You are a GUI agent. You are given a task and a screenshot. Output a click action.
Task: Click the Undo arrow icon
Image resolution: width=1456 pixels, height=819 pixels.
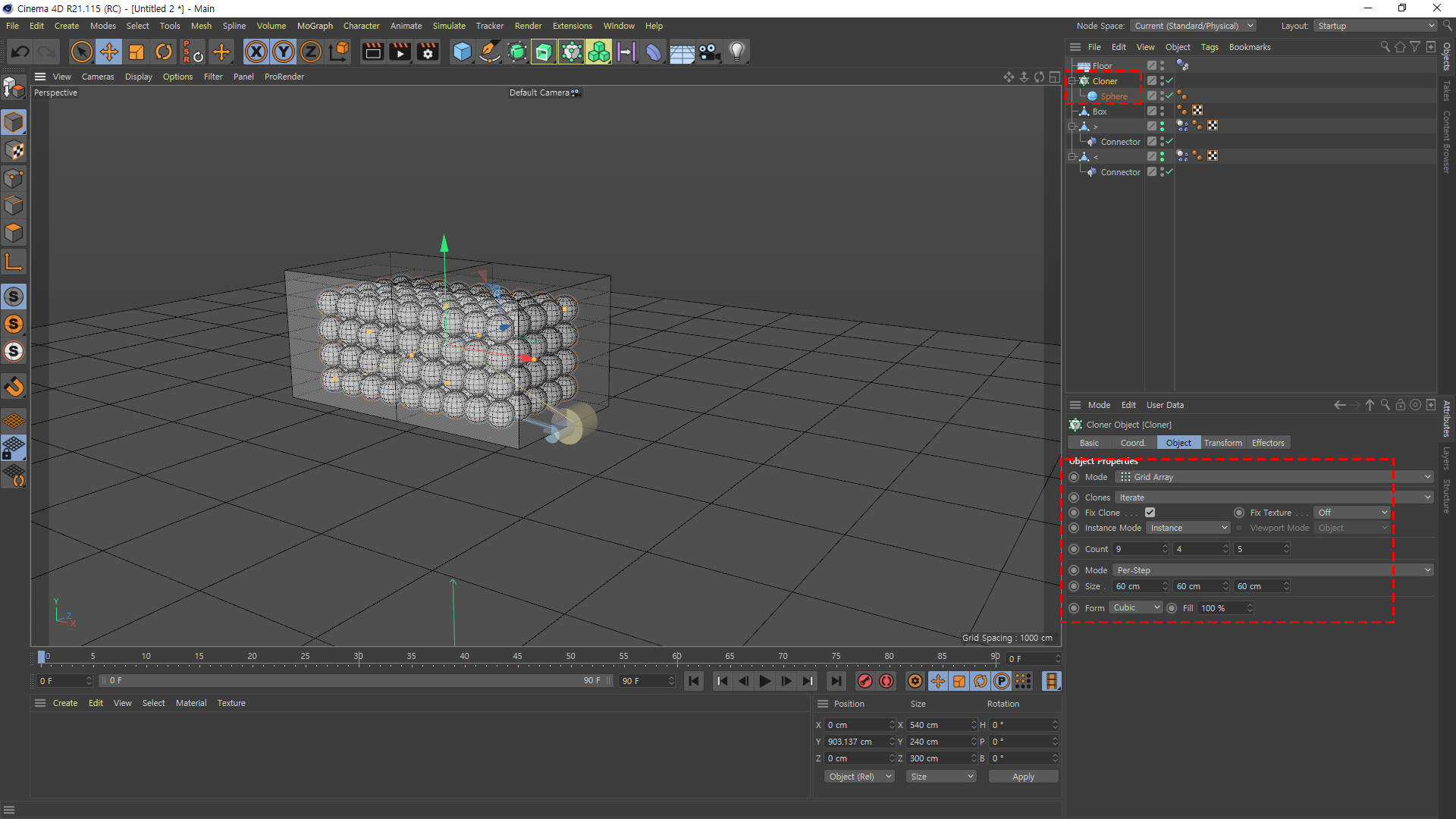[20, 52]
